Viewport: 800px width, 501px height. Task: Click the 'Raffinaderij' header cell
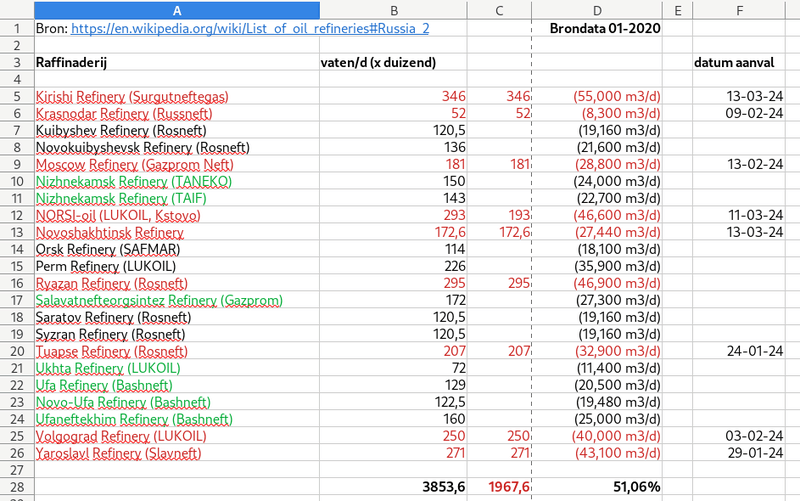click(177, 62)
